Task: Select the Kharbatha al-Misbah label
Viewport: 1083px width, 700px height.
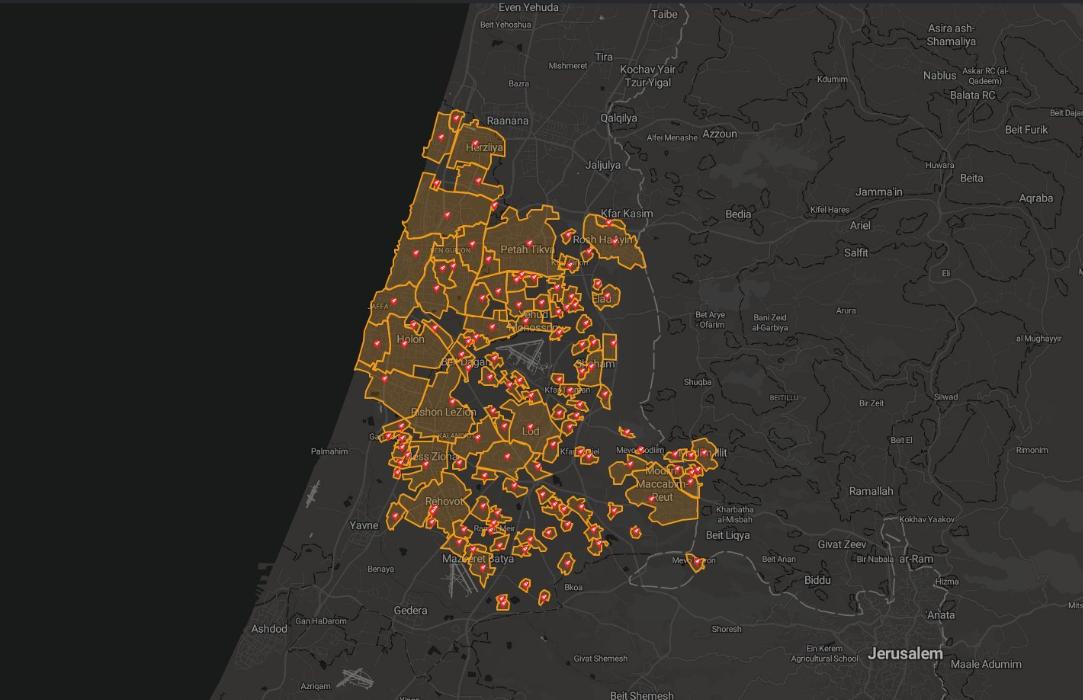Action: coord(735,514)
